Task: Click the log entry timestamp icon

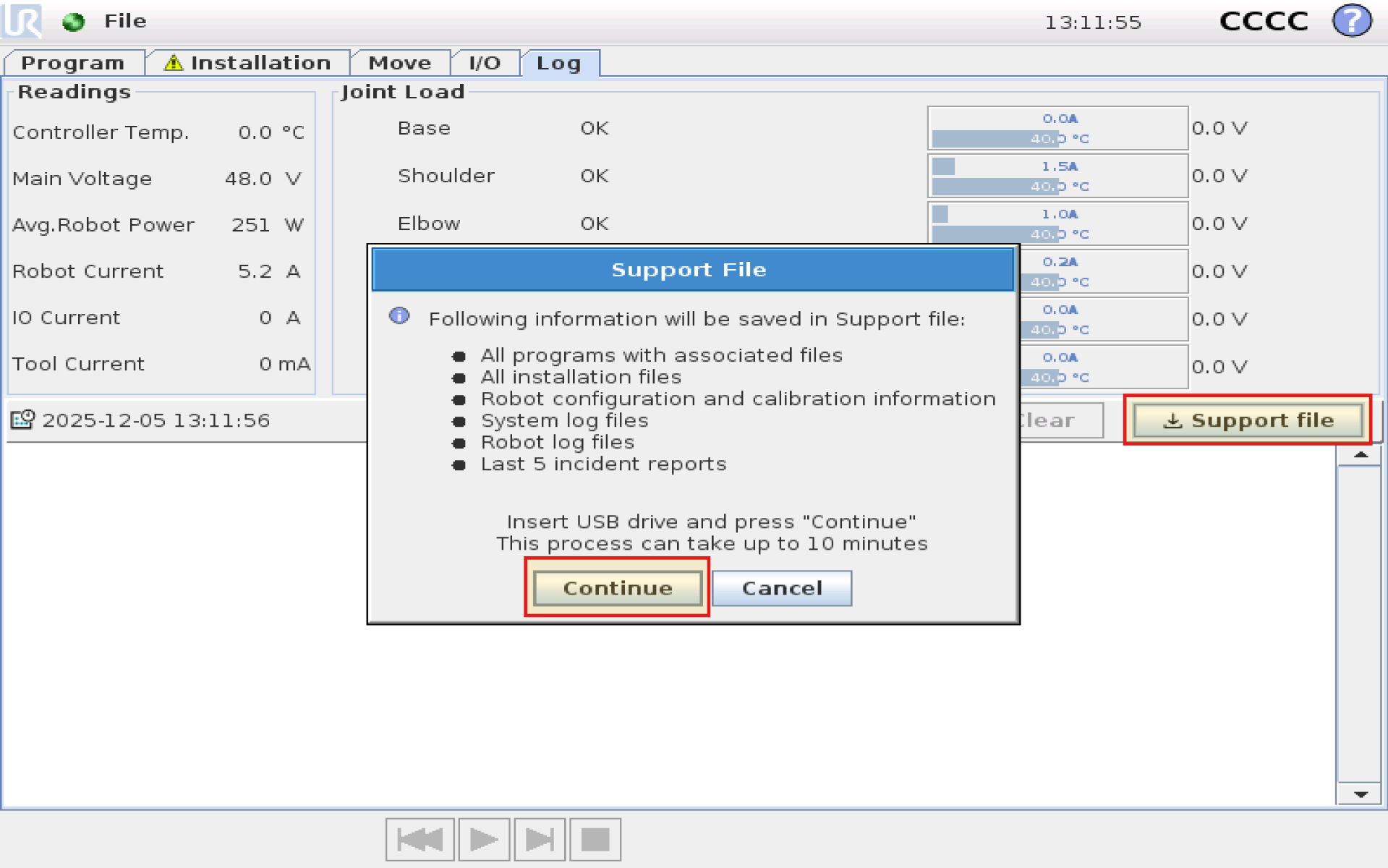Action: pyautogui.click(x=22, y=420)
